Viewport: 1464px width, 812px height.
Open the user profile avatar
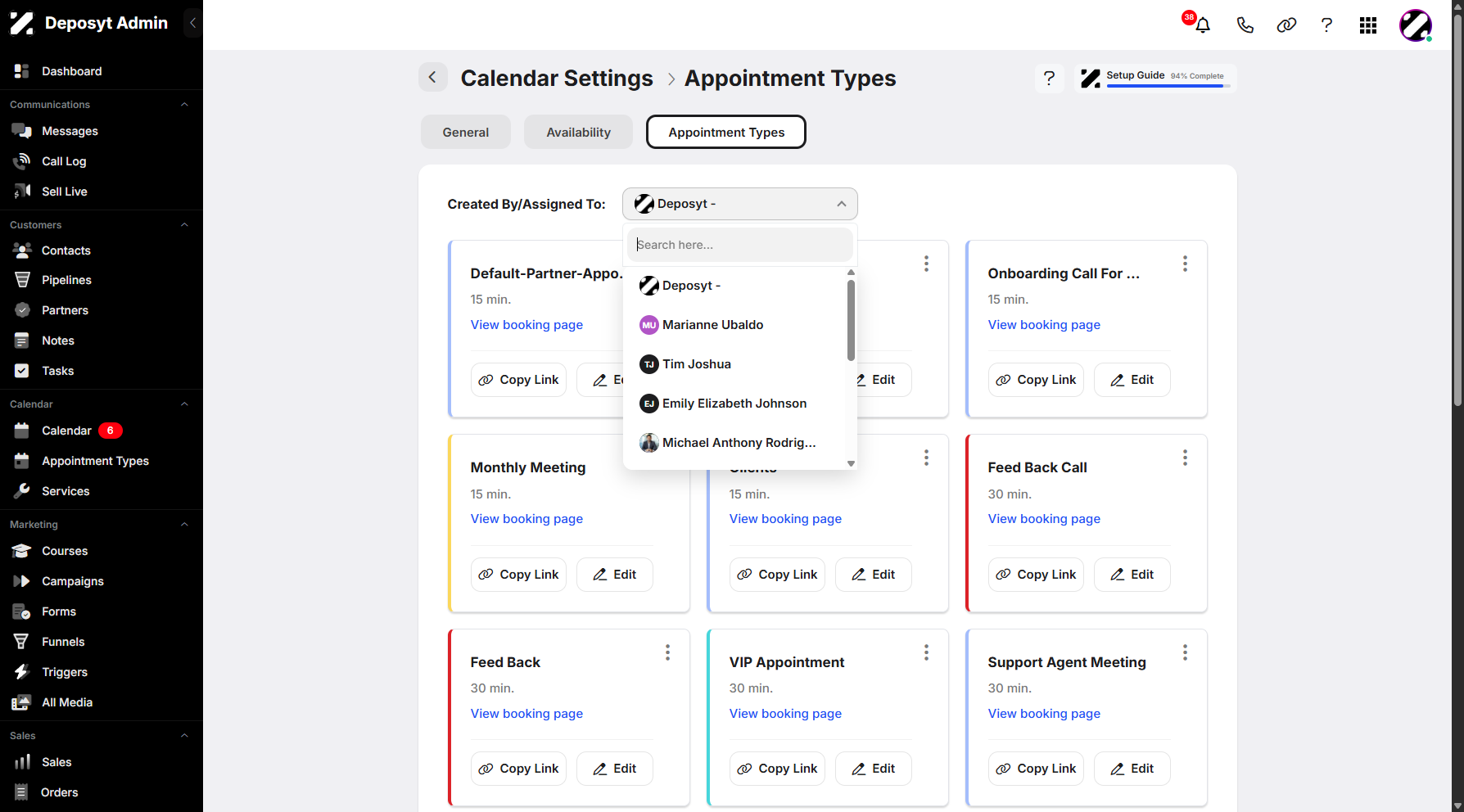1416,25
